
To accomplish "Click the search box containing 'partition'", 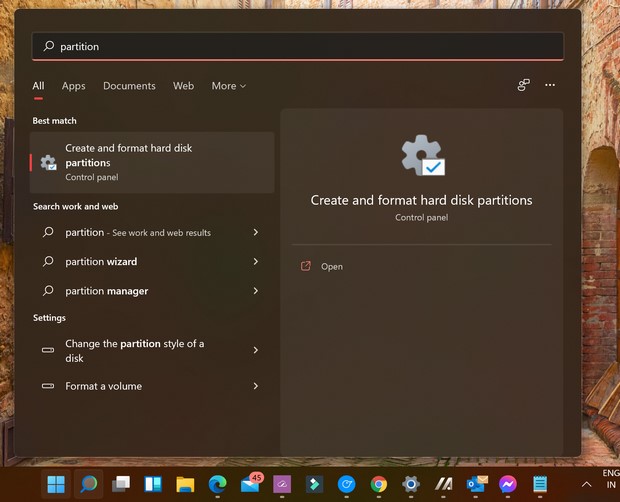I will click(300, 47).
